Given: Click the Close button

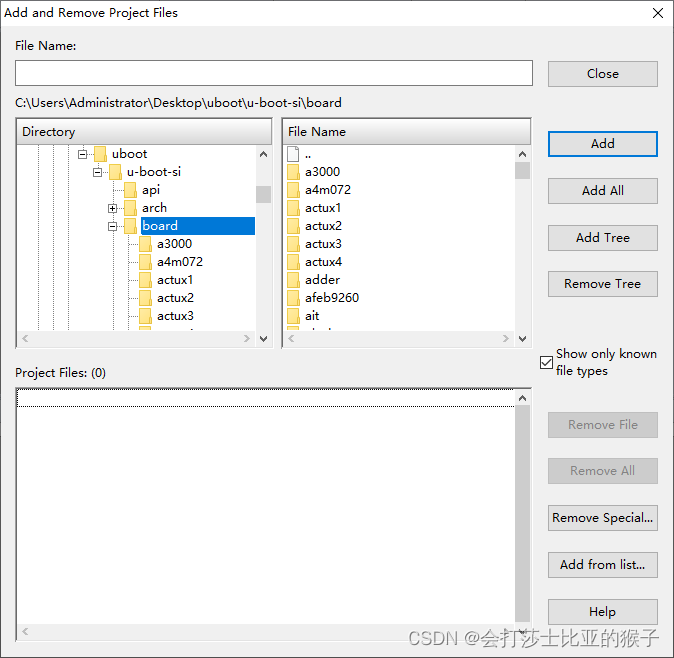Looking at the screenshot, I should [602, 73].
